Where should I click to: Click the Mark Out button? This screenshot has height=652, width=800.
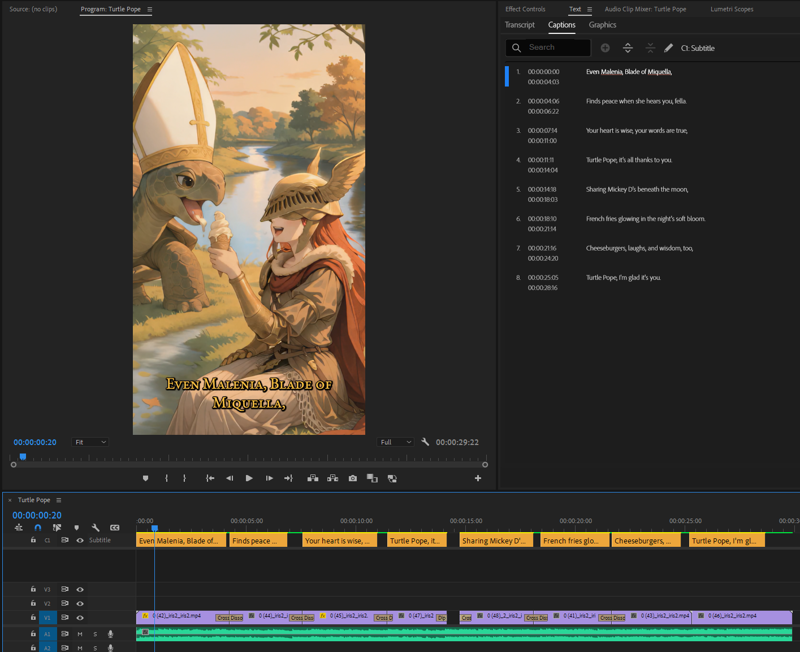coord(184,478)
